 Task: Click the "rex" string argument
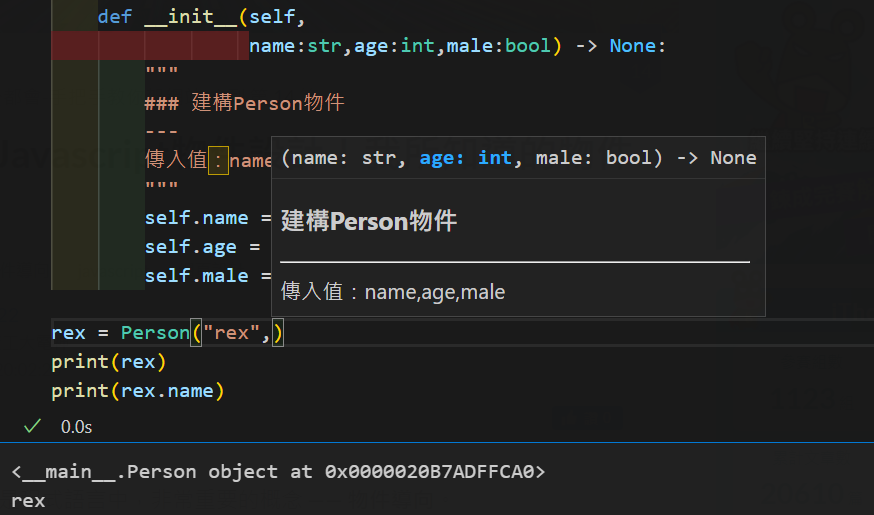[232, 333]
